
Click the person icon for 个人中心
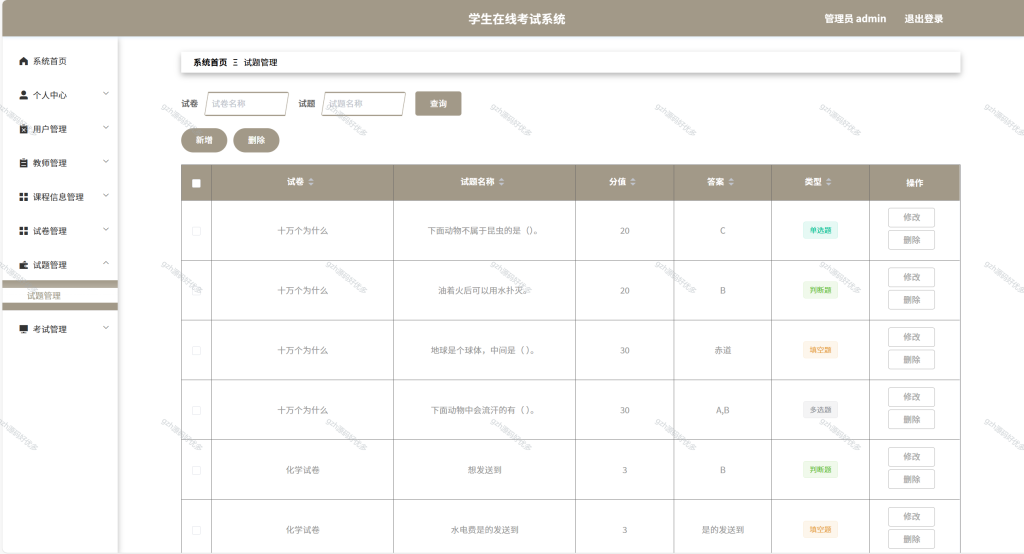(x=24, y=95)
